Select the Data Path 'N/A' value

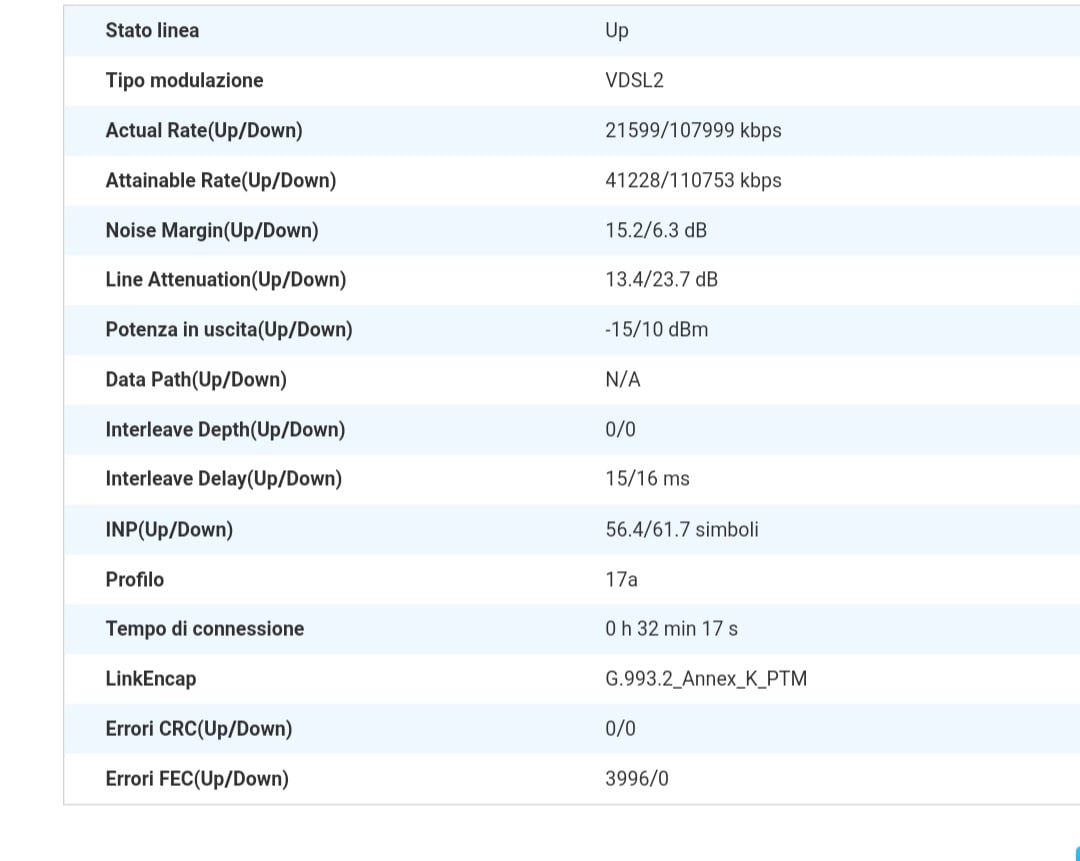click(x=622, y=380)
